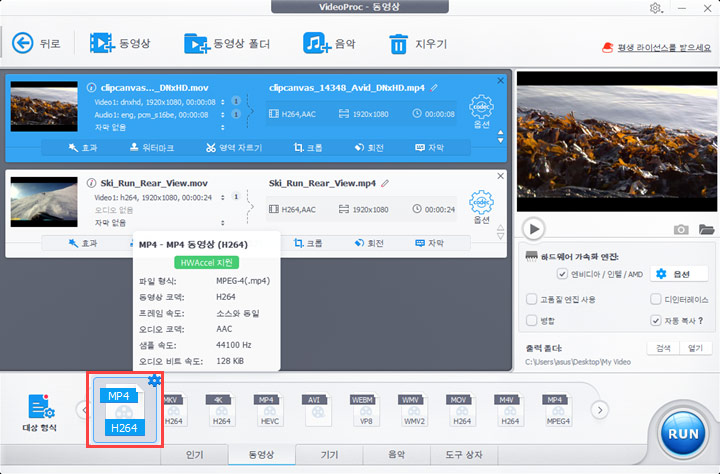Screen dimensions: 720x474
Task: Expand Video1 h264 track selector
Action: (x=223, y=198)
